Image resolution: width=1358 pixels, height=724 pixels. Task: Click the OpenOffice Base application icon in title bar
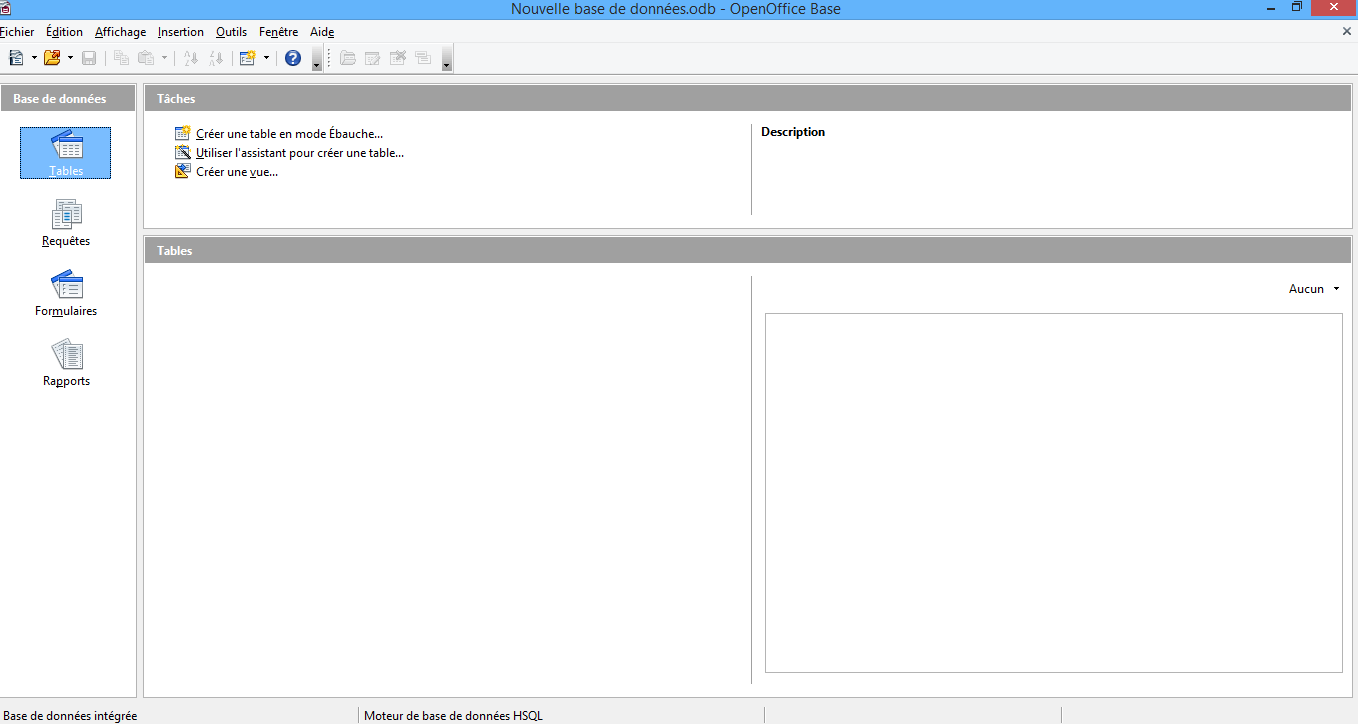pyautogui.click(x=5, y=8)
